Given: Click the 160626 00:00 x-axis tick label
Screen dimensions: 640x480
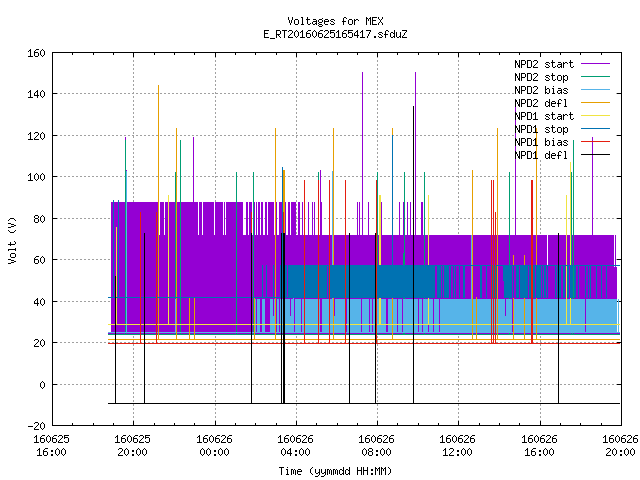Looking at the screenshot, I should pos(214,446).
